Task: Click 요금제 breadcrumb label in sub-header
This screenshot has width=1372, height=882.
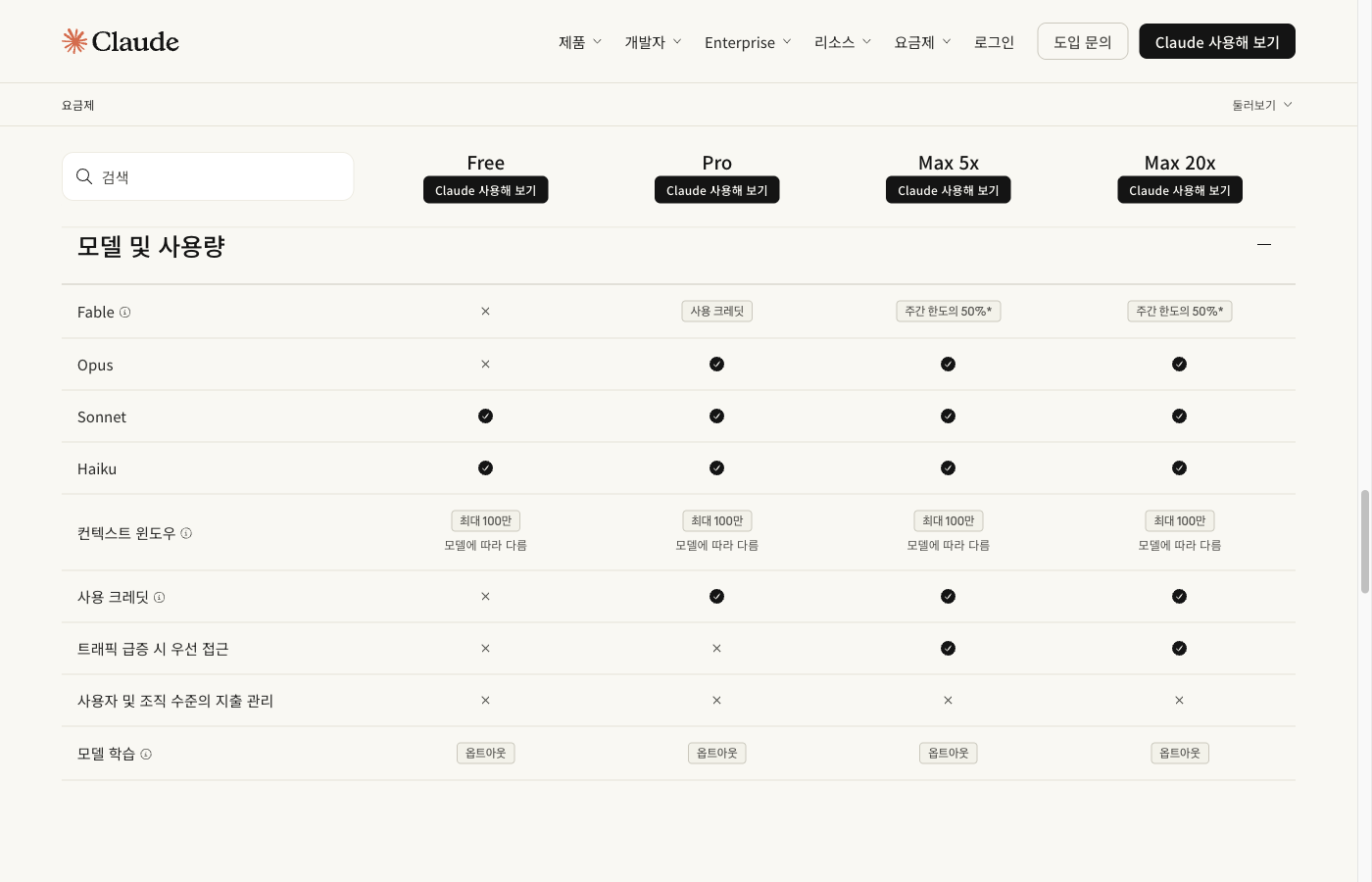Action: tap(77, 105)
